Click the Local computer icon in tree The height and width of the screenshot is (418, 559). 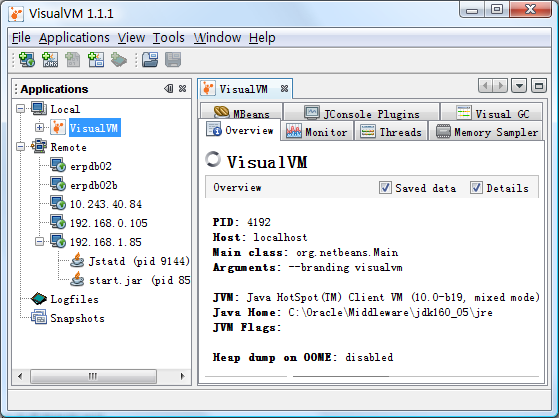click(39, 108)
